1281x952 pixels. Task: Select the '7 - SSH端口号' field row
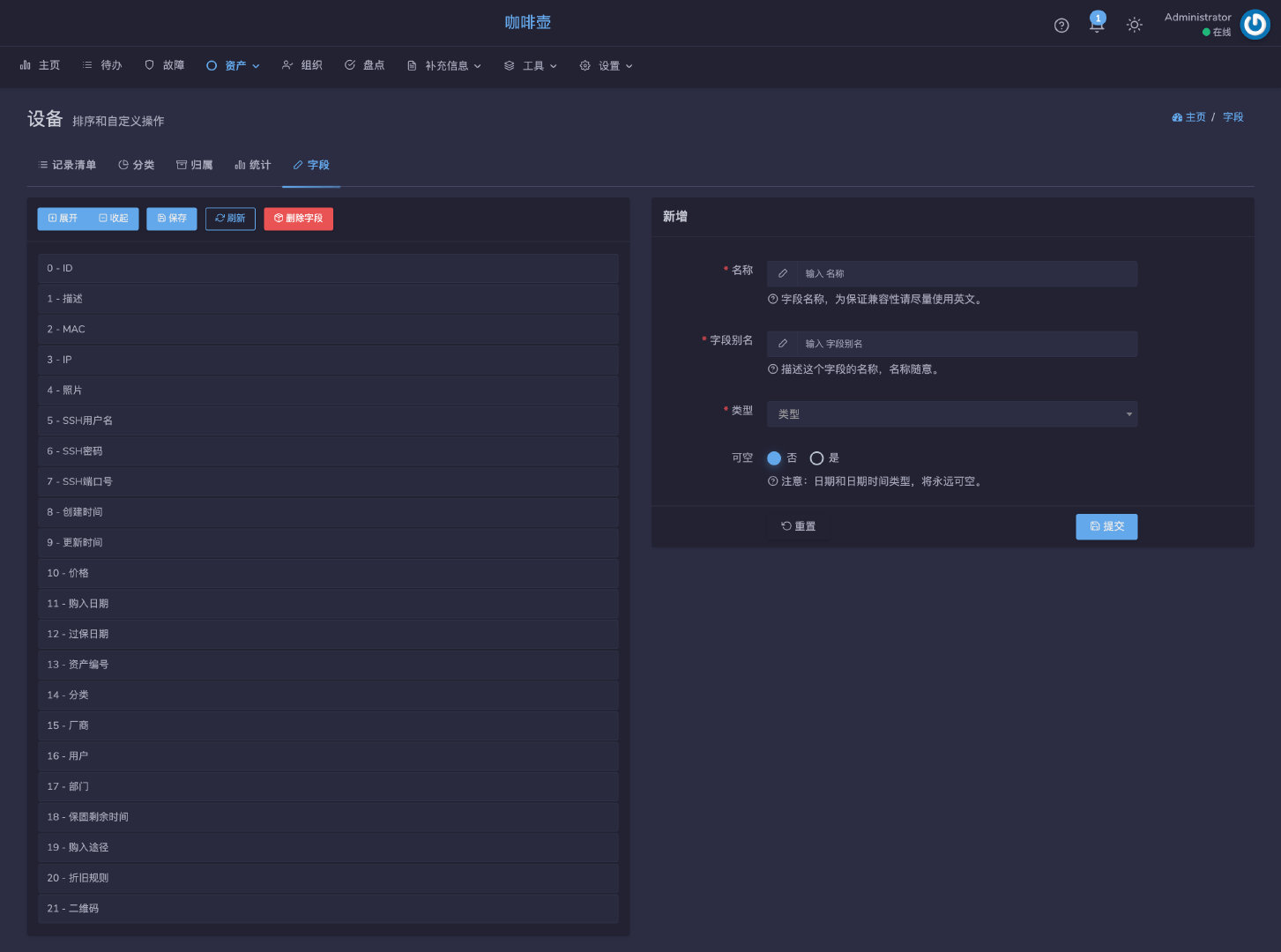click(x=328, y=481)
